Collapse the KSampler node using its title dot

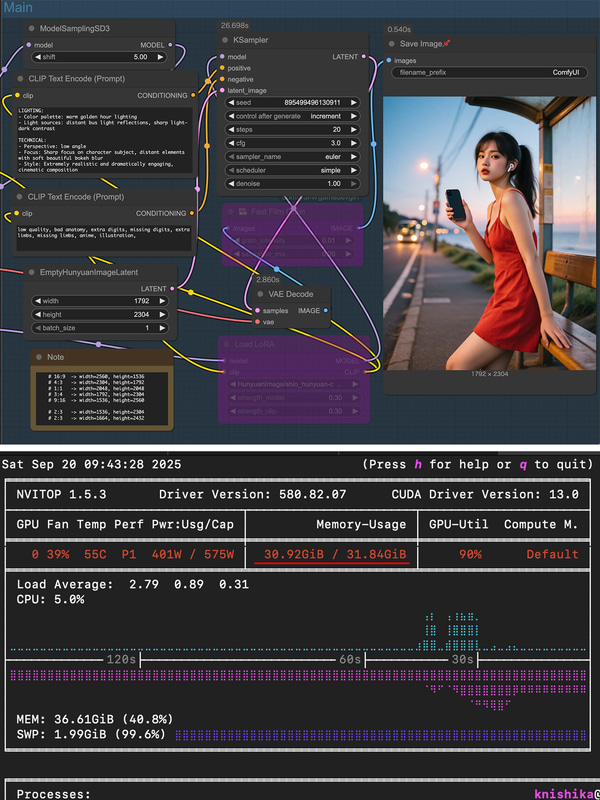click(x=225, y=40)
